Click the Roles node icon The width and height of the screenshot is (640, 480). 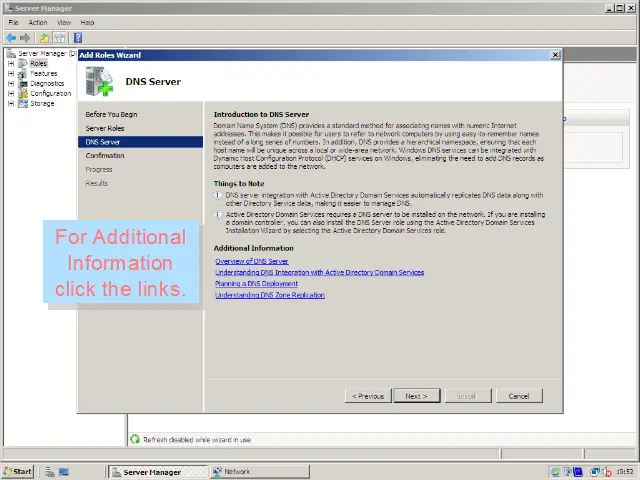pyautogui.click(x=23, y=63)
